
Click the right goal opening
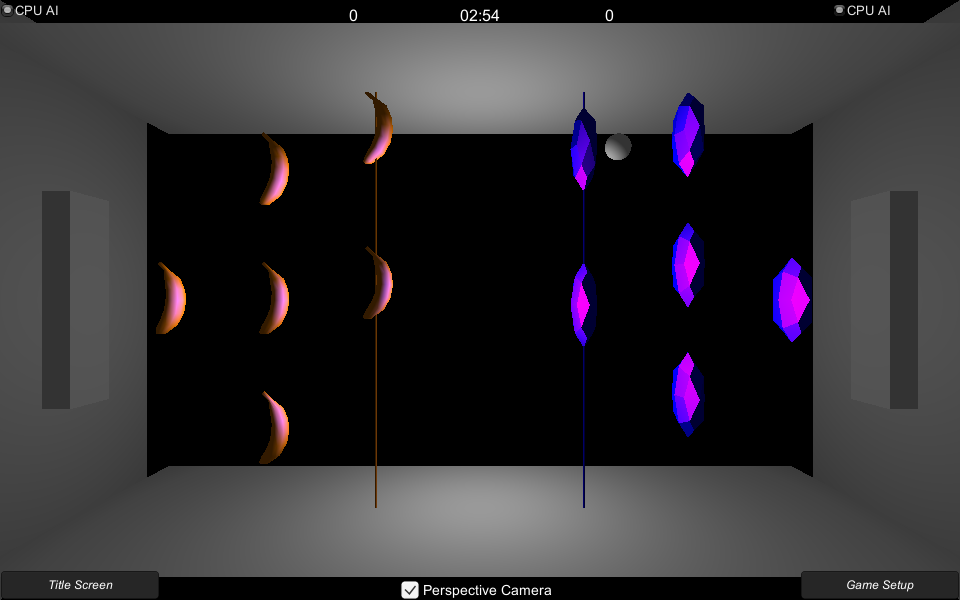884,299
